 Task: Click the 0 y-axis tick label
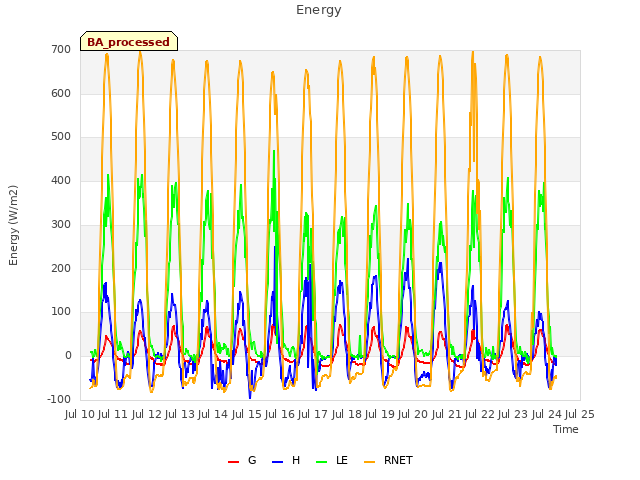tap(68, 356)
